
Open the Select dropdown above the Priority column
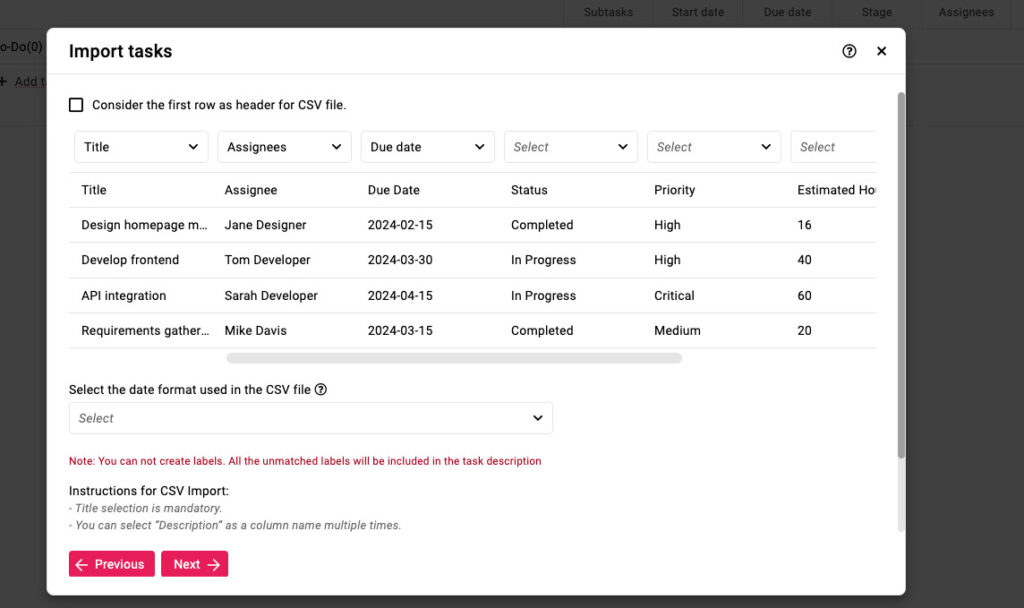[x=713, y=146]
